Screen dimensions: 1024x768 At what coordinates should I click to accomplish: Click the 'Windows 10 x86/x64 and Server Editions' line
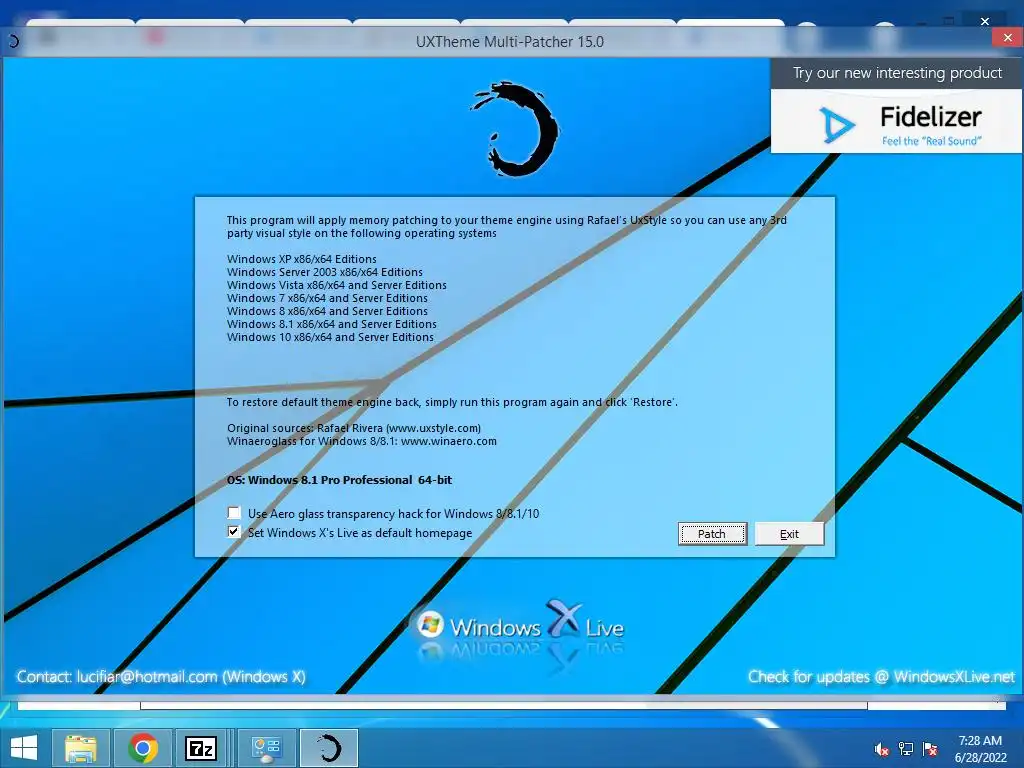[330, 337]
